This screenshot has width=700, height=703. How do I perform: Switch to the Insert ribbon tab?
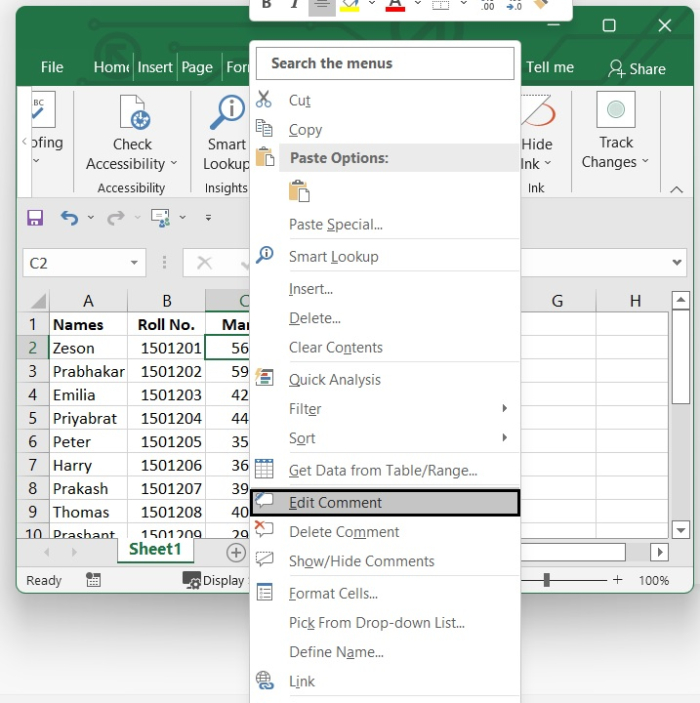coord(155,67)
